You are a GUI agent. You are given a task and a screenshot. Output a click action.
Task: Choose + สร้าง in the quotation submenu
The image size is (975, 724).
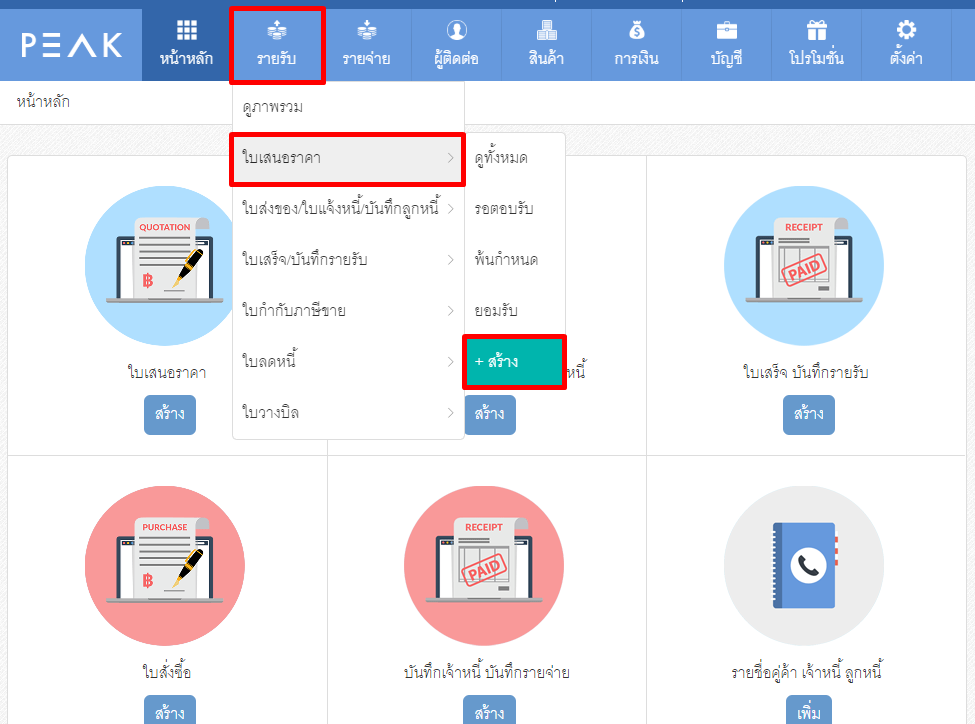point(515,362)
